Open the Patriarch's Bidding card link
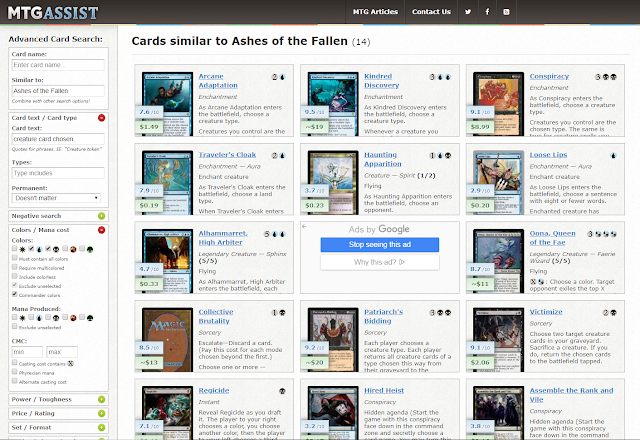This screenshot has height=440, width=640. click(383, 316)
